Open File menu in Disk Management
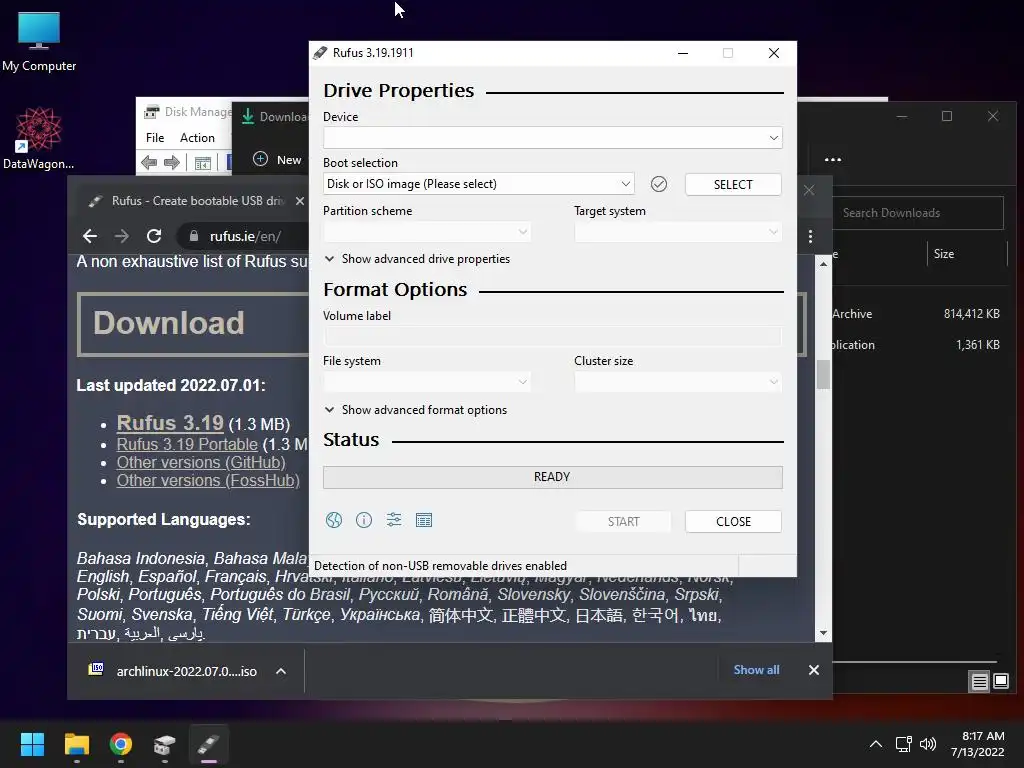This screenshot has height=768, width=1024. click(155, 138)
